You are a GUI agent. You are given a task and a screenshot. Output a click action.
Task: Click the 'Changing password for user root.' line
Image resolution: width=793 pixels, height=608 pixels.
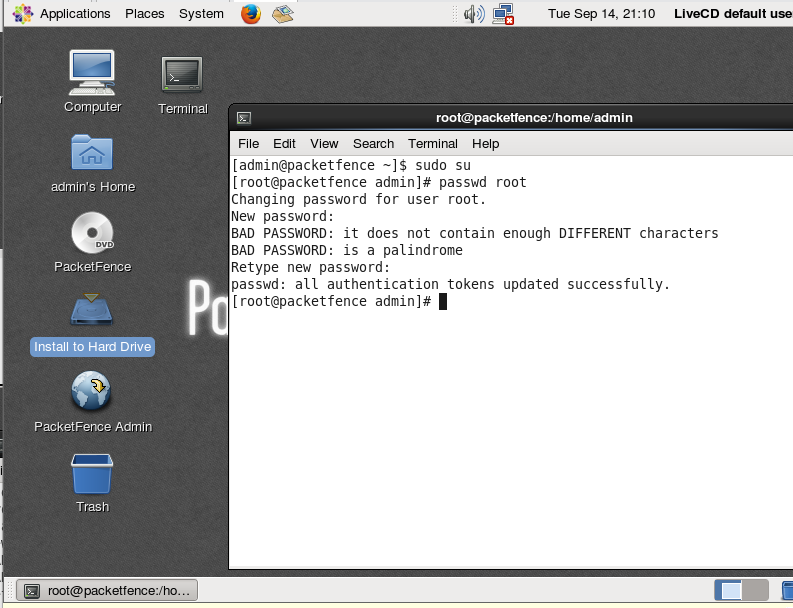[x=358, y=199]
